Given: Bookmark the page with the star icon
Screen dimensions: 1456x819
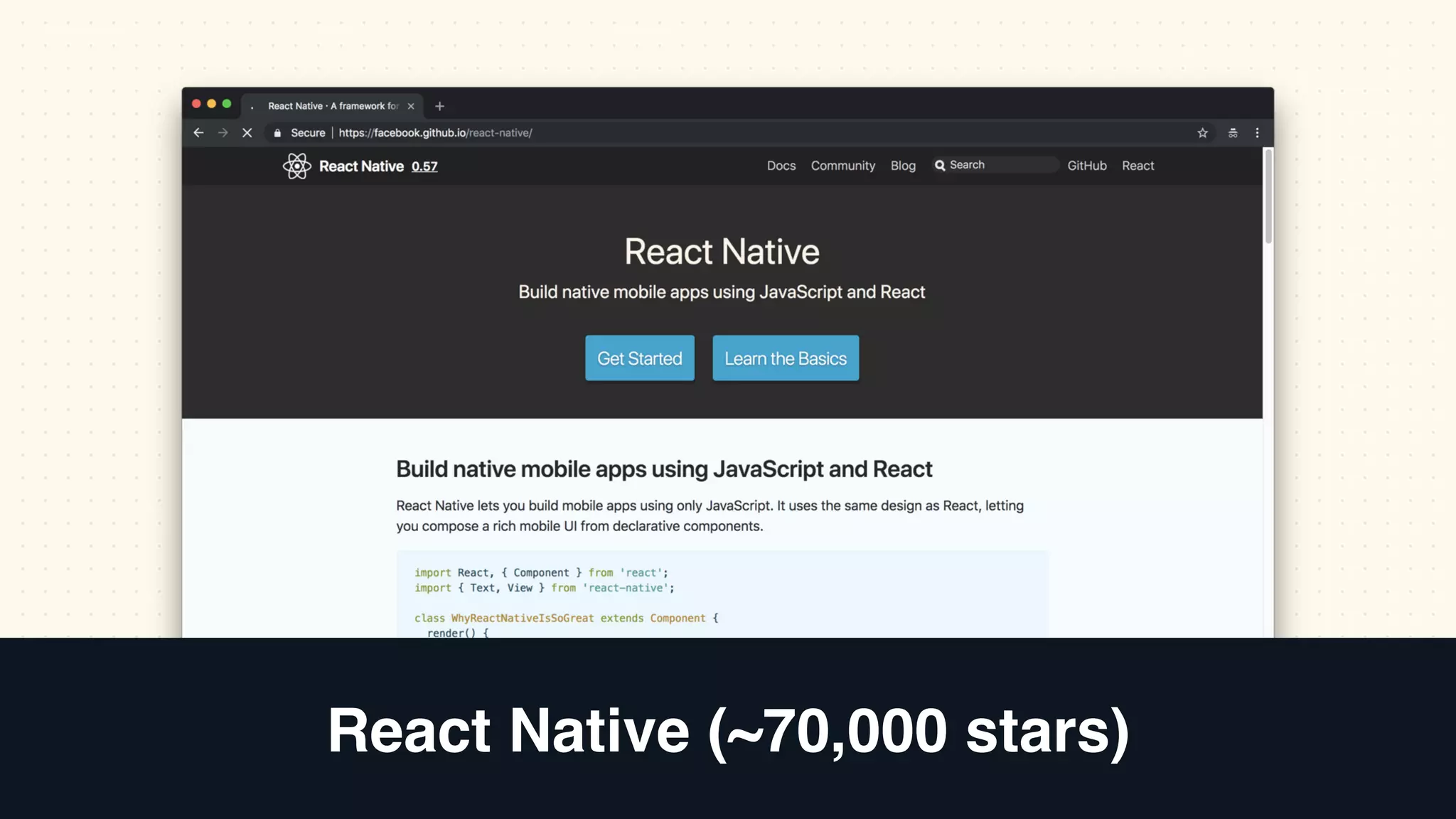Looking at the screenshot, I should pos(1202,133).
